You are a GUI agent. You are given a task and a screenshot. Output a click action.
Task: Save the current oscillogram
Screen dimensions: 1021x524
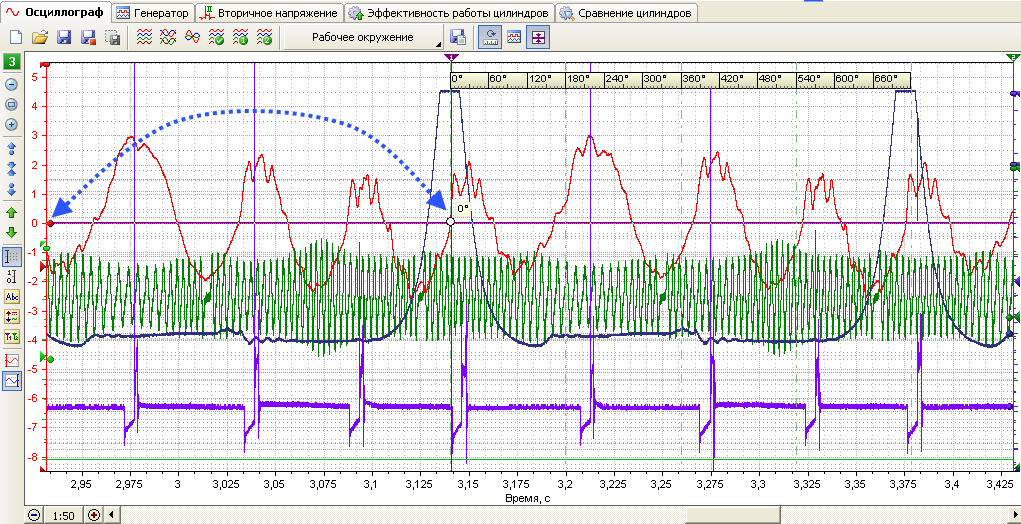click(64, 38)
